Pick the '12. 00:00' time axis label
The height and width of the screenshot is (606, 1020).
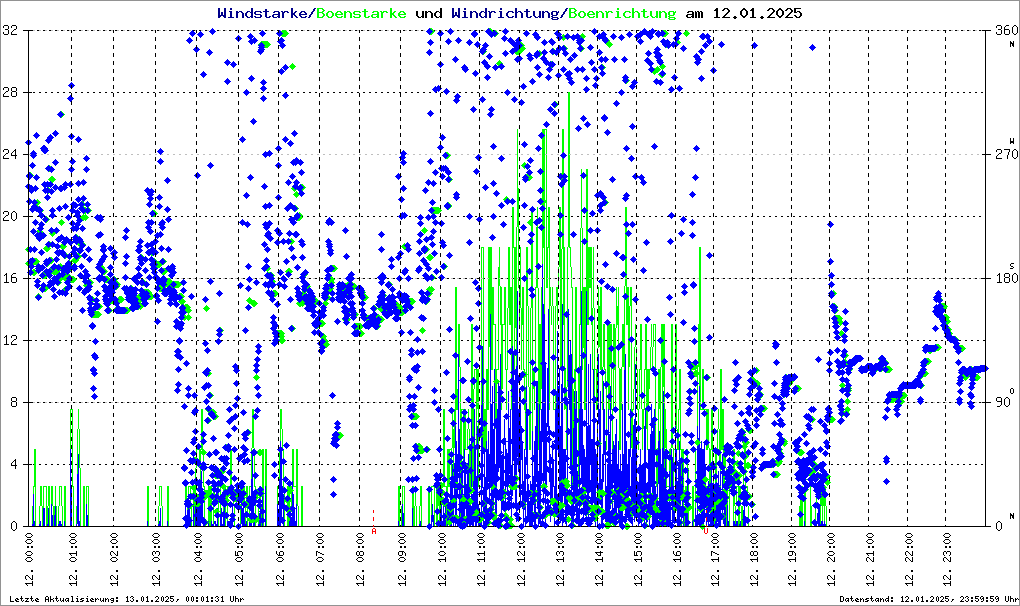coord(29,560)
